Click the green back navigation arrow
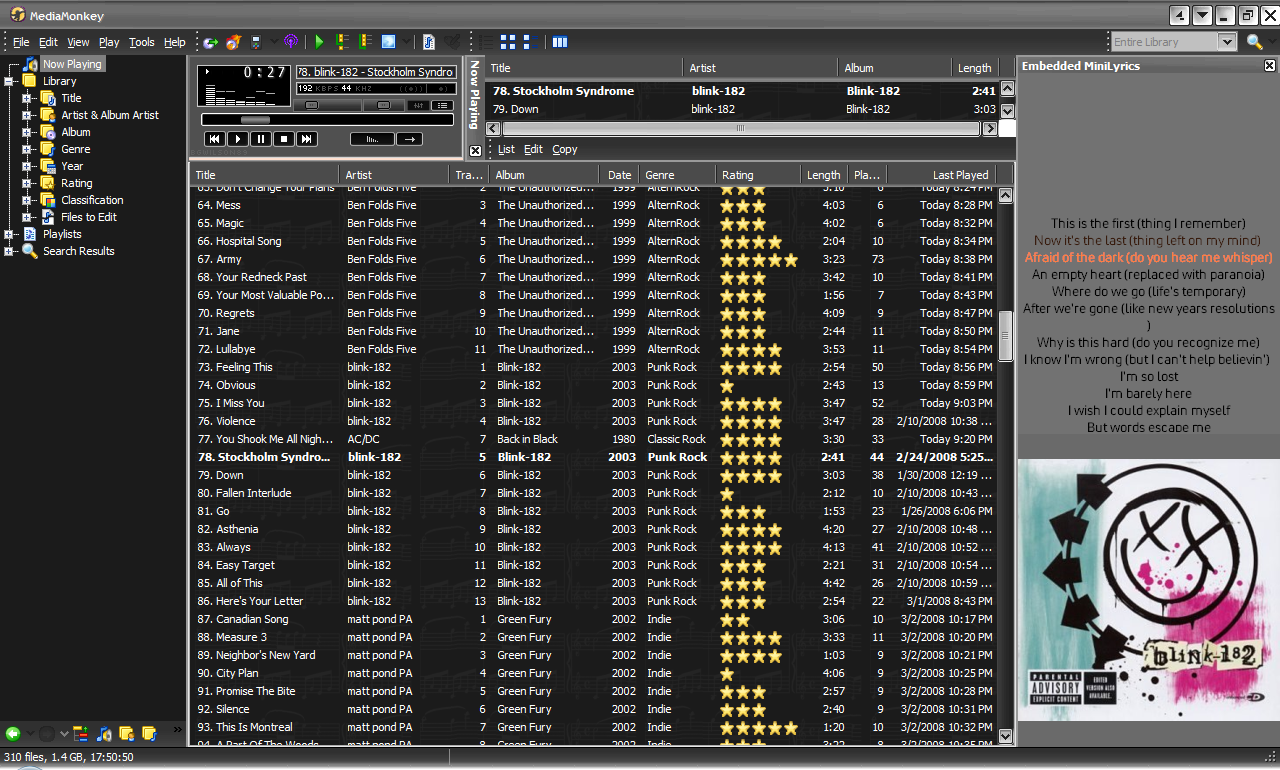Viewport: 1280px width, 770px height. tap(13, 734)
